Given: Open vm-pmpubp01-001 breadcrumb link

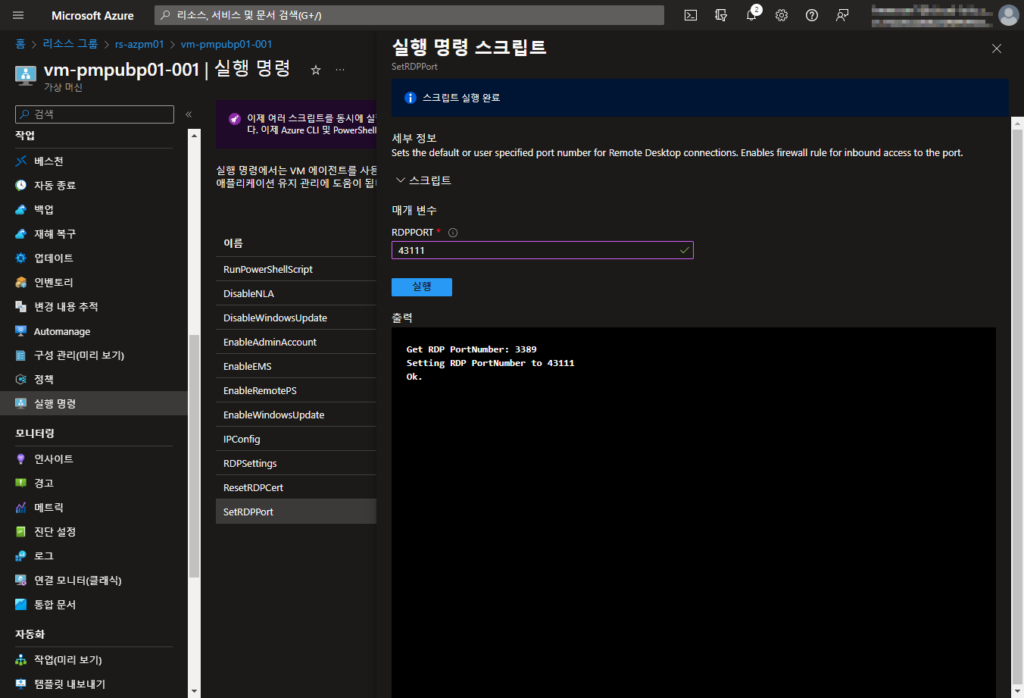Looking at the screenshot, I should (226, 44).
